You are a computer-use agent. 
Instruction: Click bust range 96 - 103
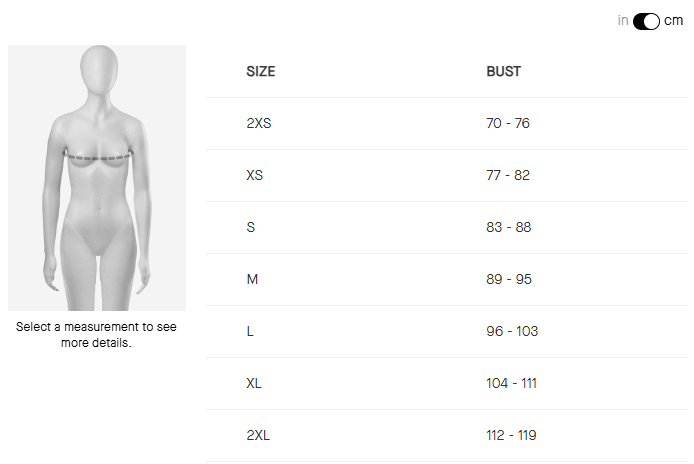511,332
